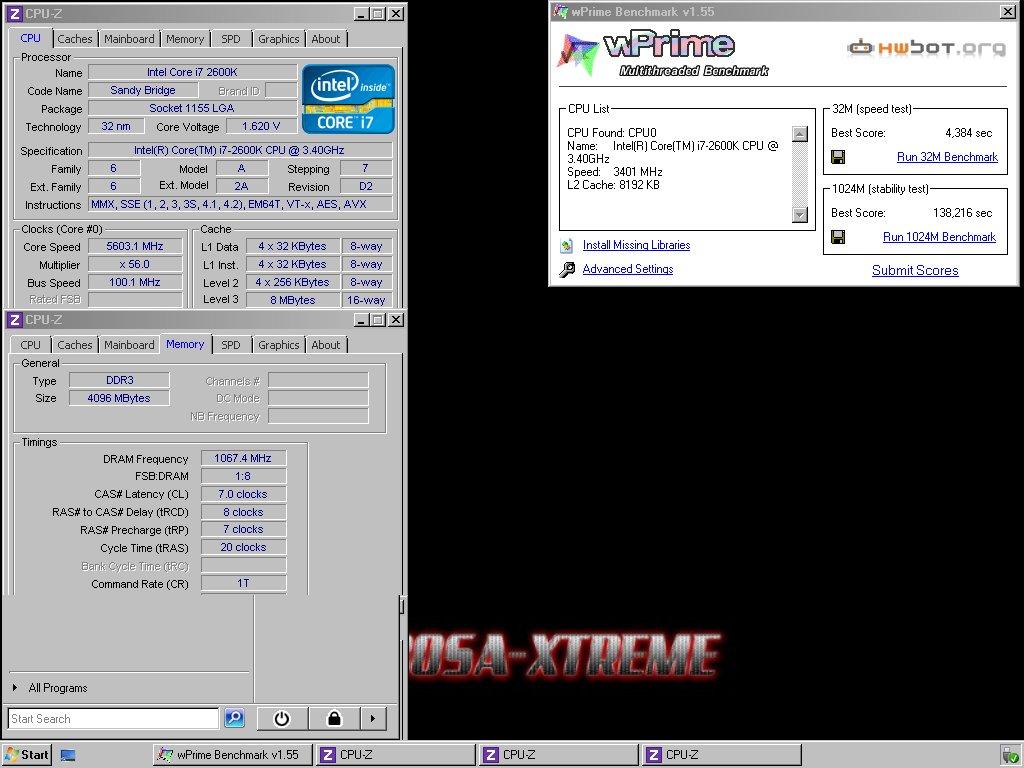1024x768 pixels.
Task: Click the Advanced Settings wrench icon
Action: tap(567, 269)
